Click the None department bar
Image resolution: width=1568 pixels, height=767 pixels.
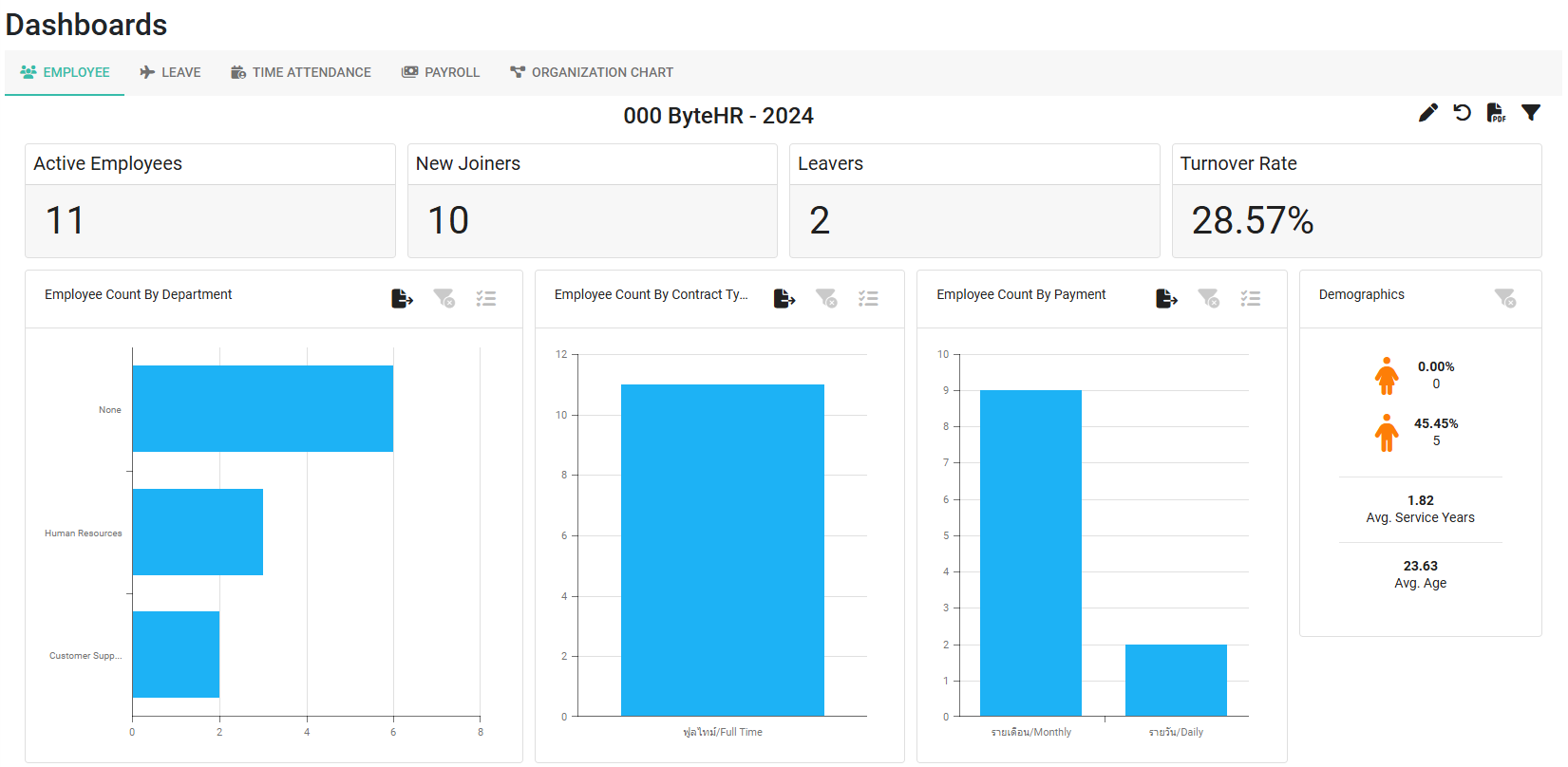[263, 408]
